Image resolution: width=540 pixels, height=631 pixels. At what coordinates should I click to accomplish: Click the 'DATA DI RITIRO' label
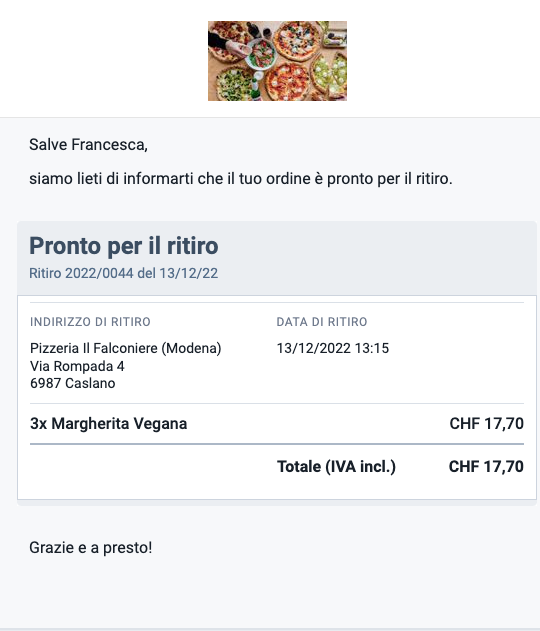[322, 322]
